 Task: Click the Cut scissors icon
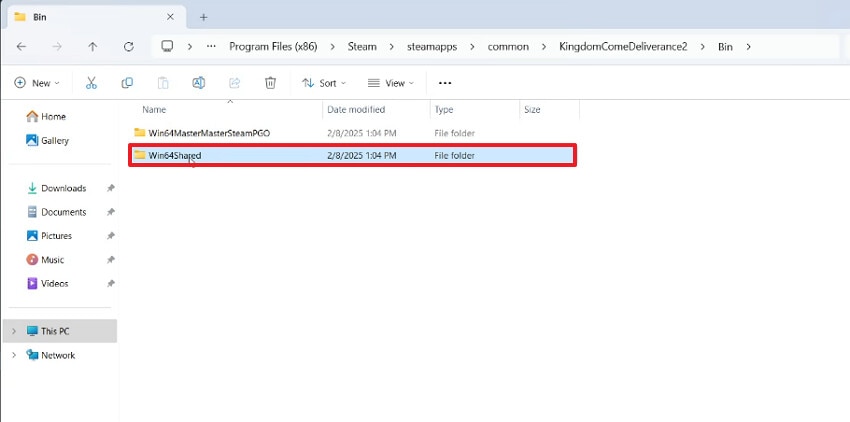click(x=91, y=83)
